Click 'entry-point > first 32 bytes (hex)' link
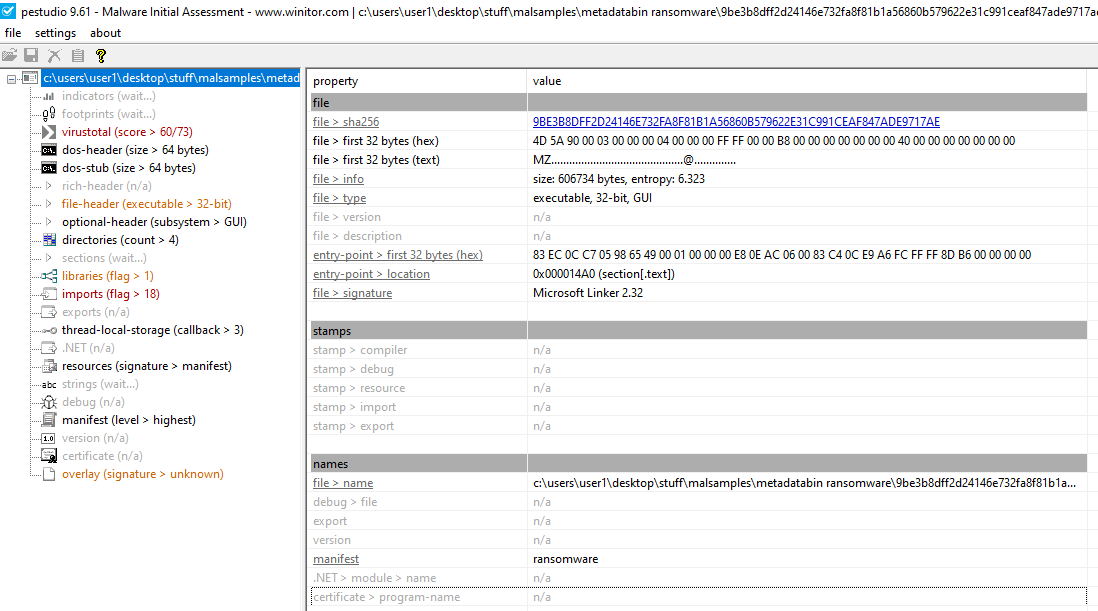The image size is (1098, 611). point(398,255)
